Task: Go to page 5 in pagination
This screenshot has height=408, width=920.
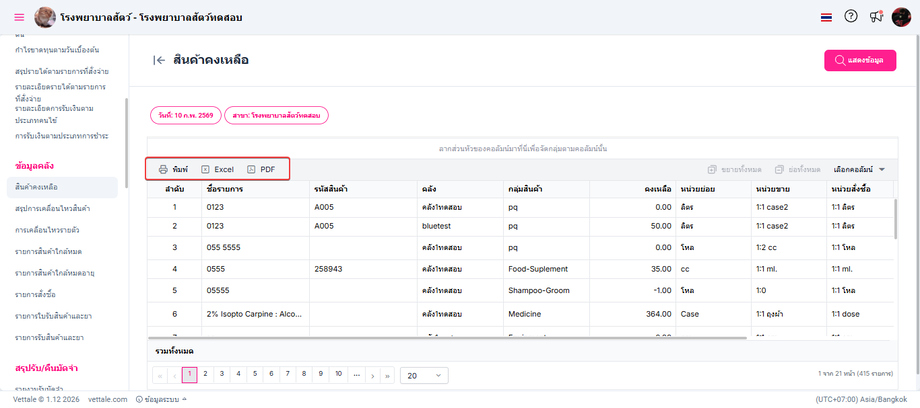Action: point(254,374)
